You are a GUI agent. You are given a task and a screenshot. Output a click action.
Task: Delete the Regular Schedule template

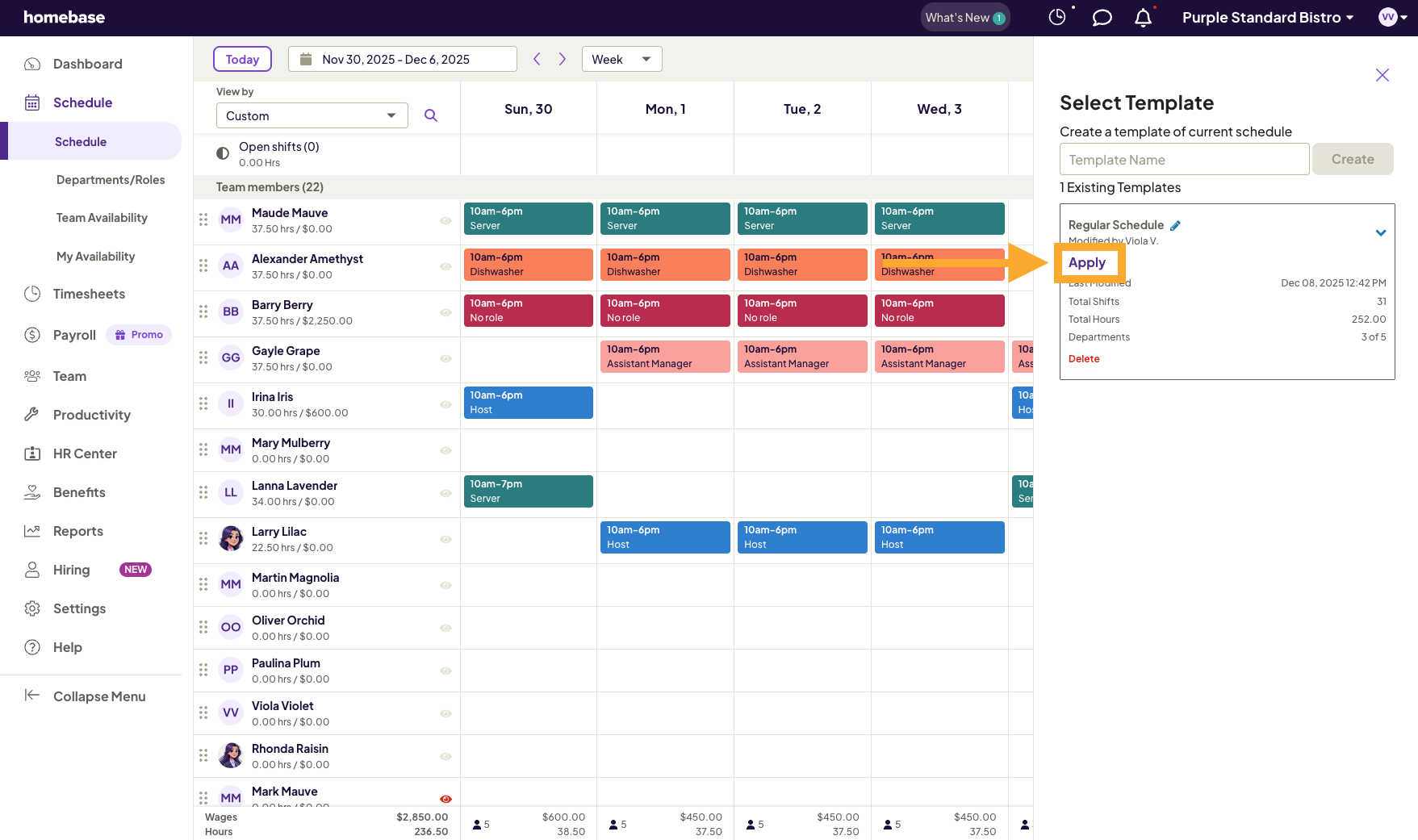tap(1084, 359)
